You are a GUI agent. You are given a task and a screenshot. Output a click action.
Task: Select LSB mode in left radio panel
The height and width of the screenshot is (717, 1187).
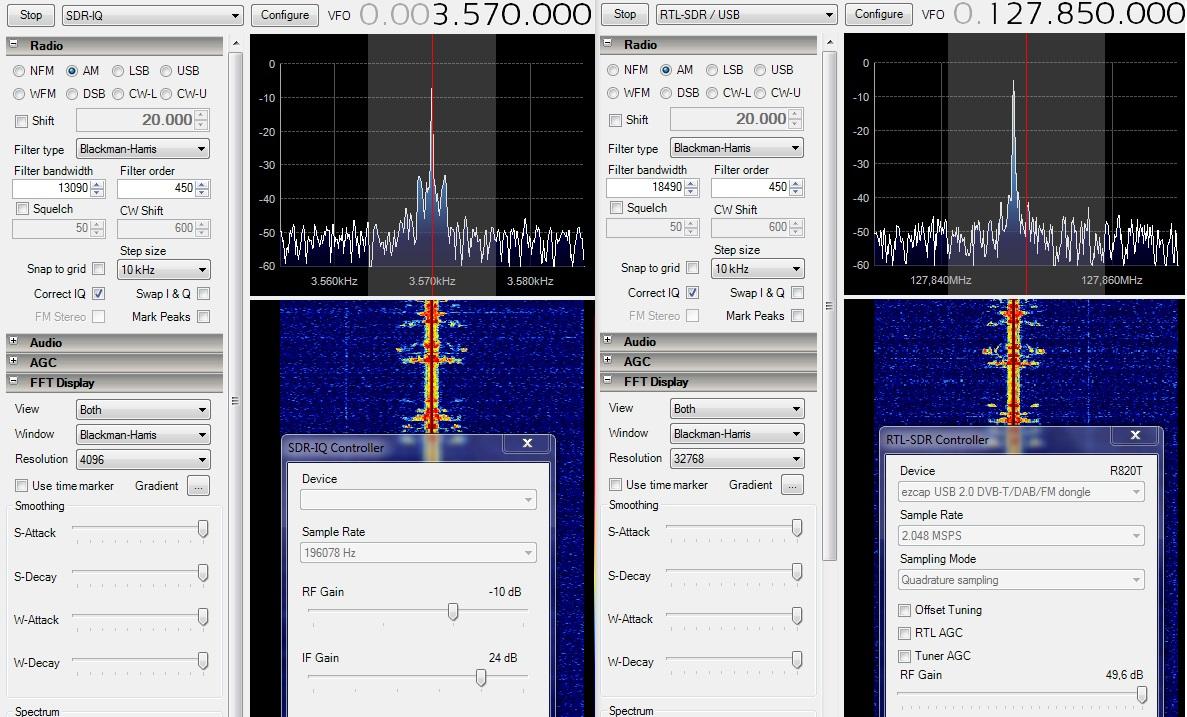(x=118, y=71)
